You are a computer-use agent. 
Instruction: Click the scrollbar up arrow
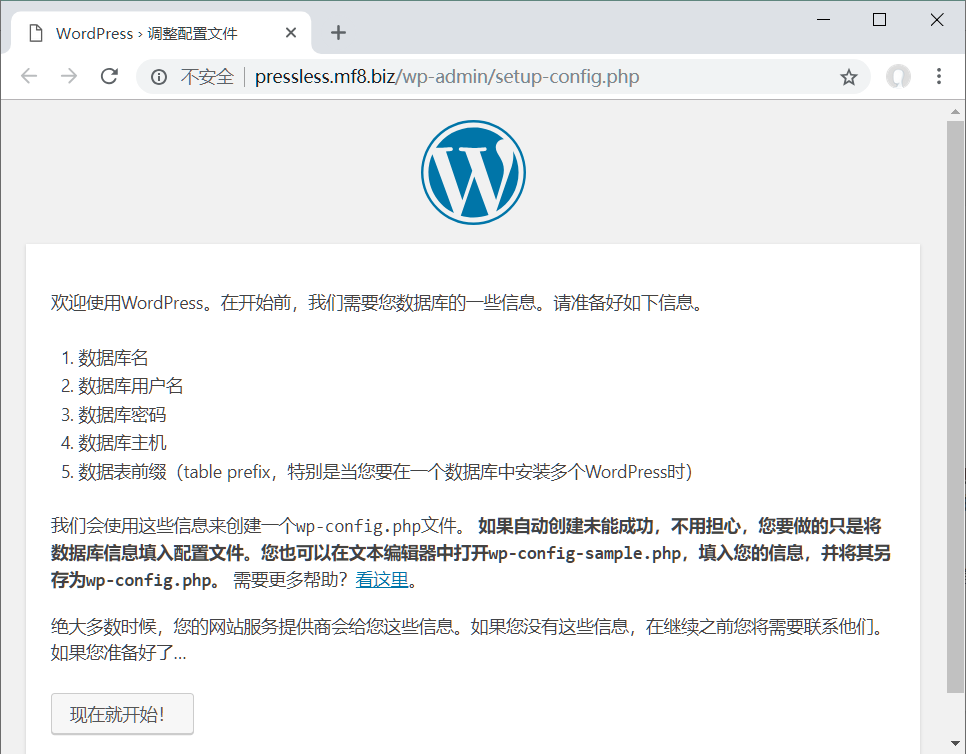point(956,112)
